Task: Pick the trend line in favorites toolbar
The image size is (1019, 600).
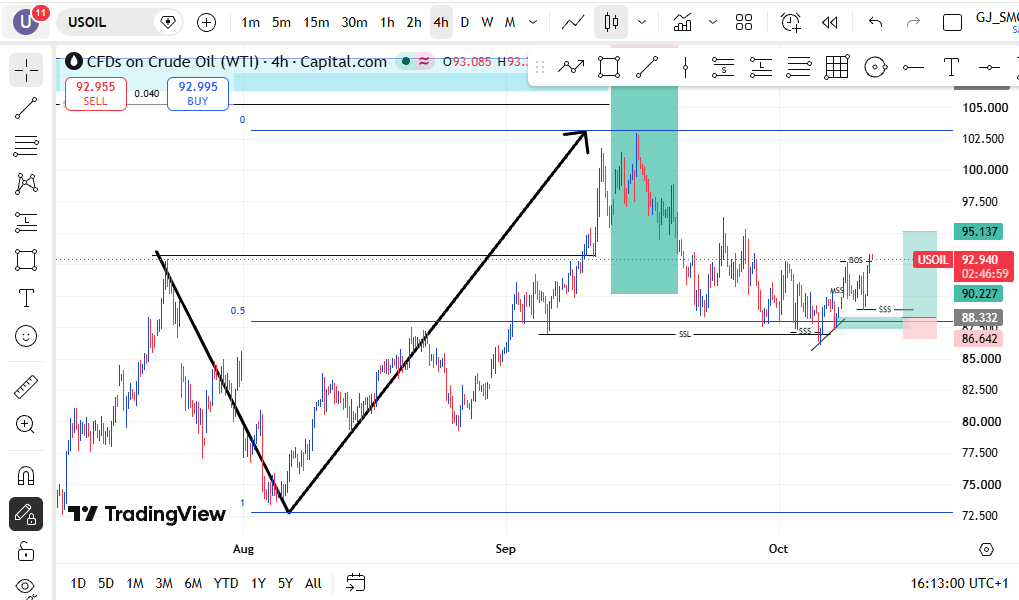Action: point(647,67)
